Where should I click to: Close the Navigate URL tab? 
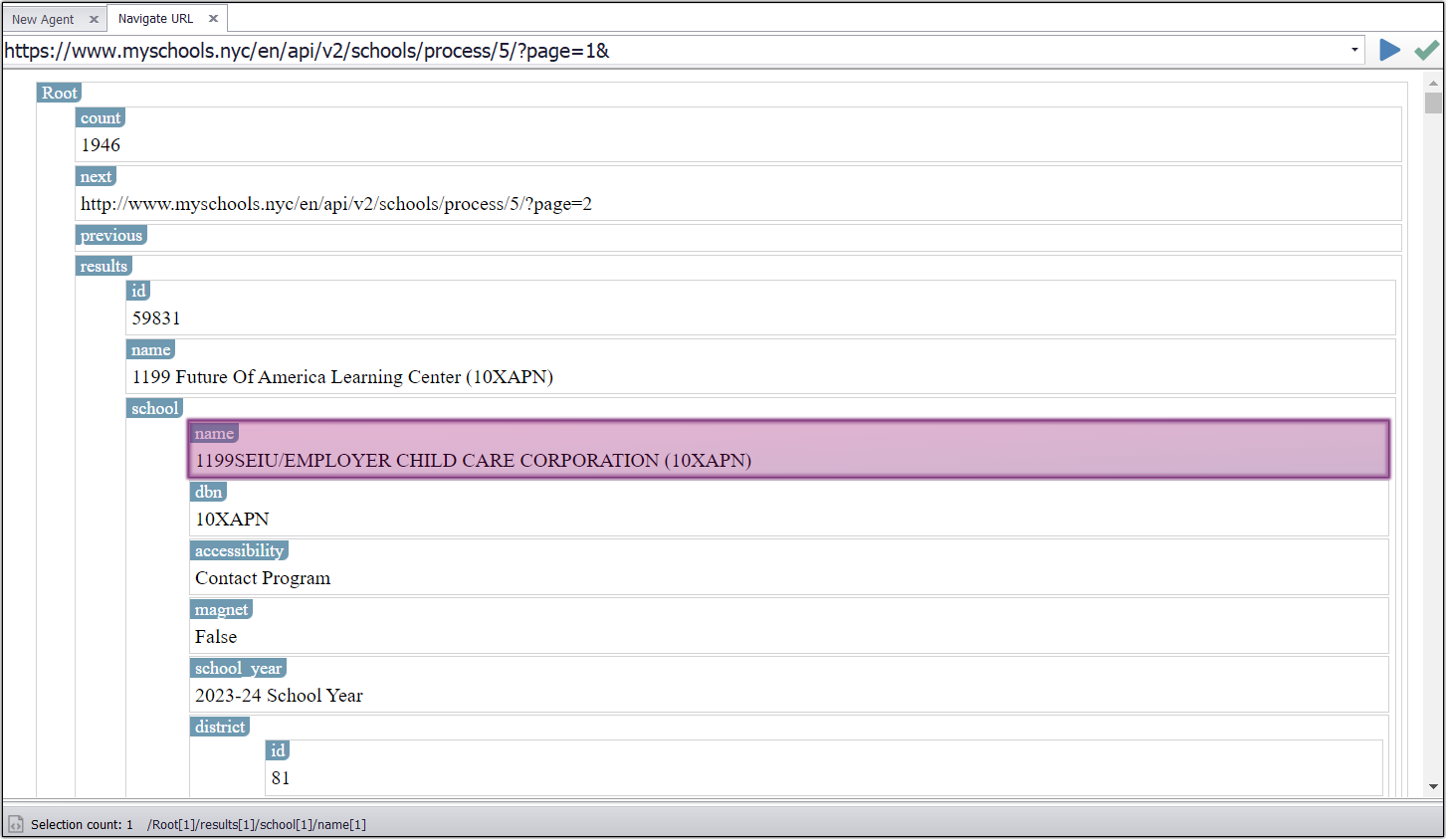pyautogui.click(x=213, y=18)
